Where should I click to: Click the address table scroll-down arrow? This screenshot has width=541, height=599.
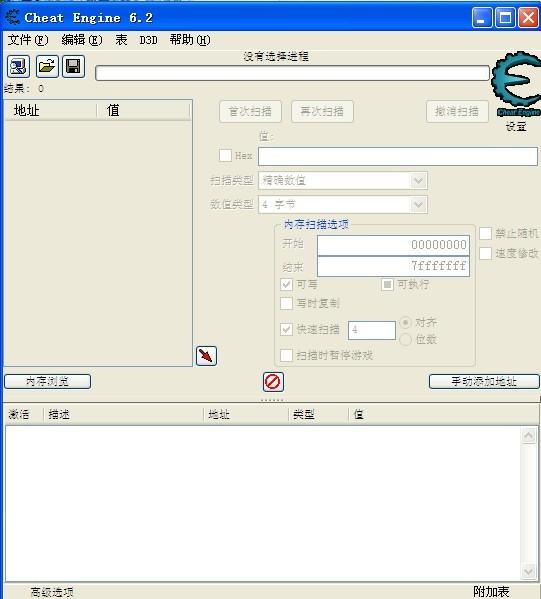529,571
